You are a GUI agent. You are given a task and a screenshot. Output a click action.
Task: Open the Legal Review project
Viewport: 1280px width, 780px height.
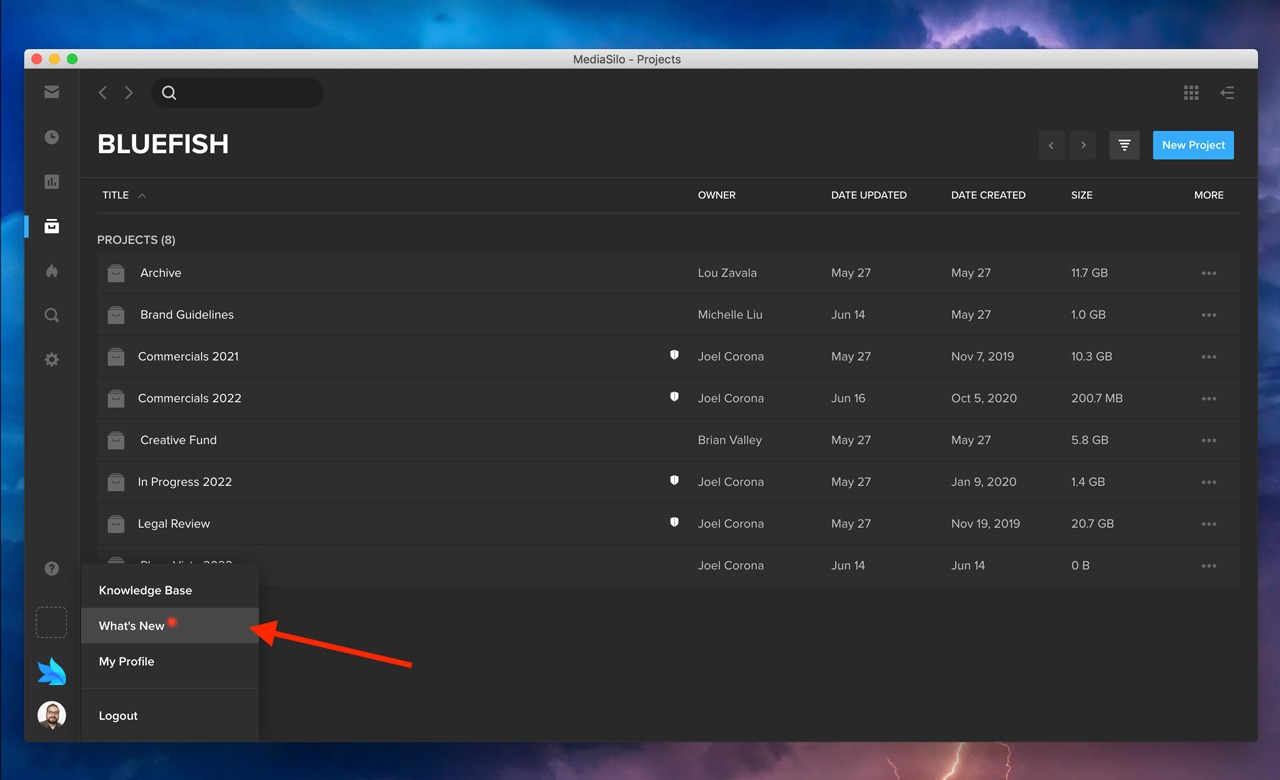pyautogui.click(x=174, y=524)
